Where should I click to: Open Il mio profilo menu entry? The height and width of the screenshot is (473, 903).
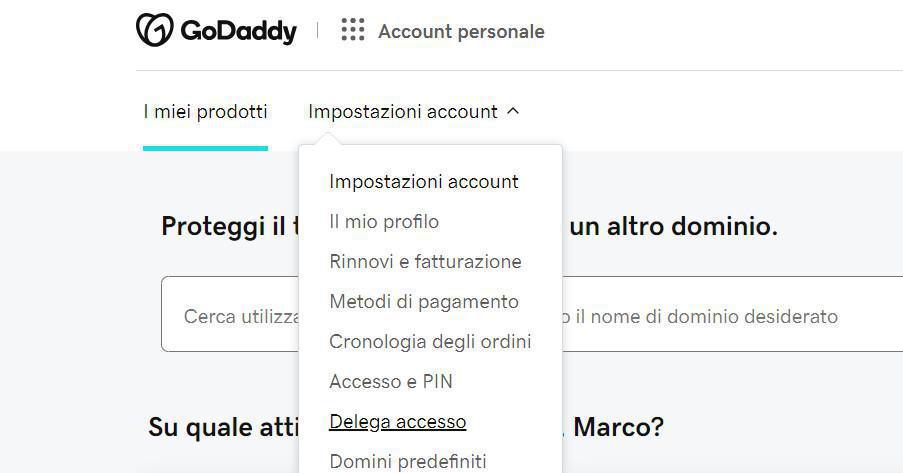coord(383,222)
